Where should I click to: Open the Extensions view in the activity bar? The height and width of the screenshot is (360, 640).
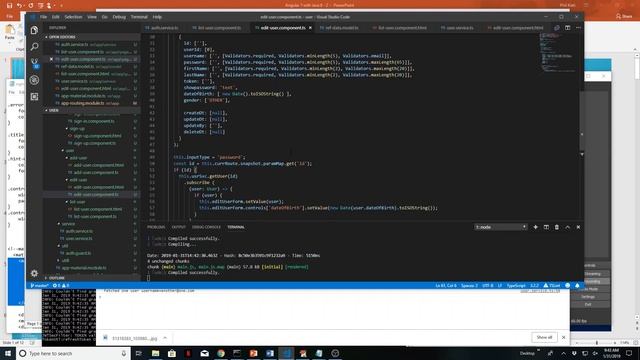35,97
